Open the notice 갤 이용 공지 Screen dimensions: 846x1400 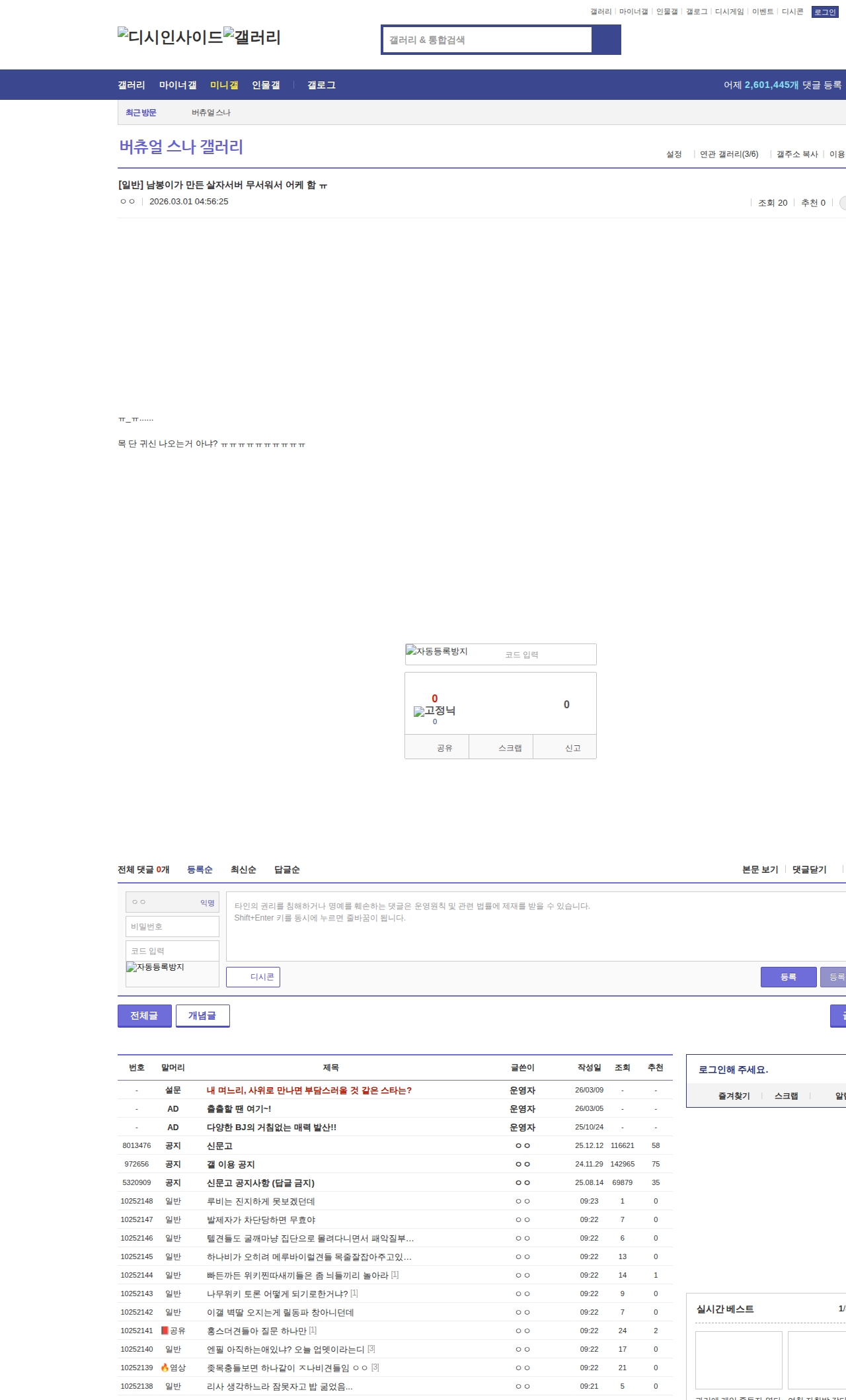231,1165
